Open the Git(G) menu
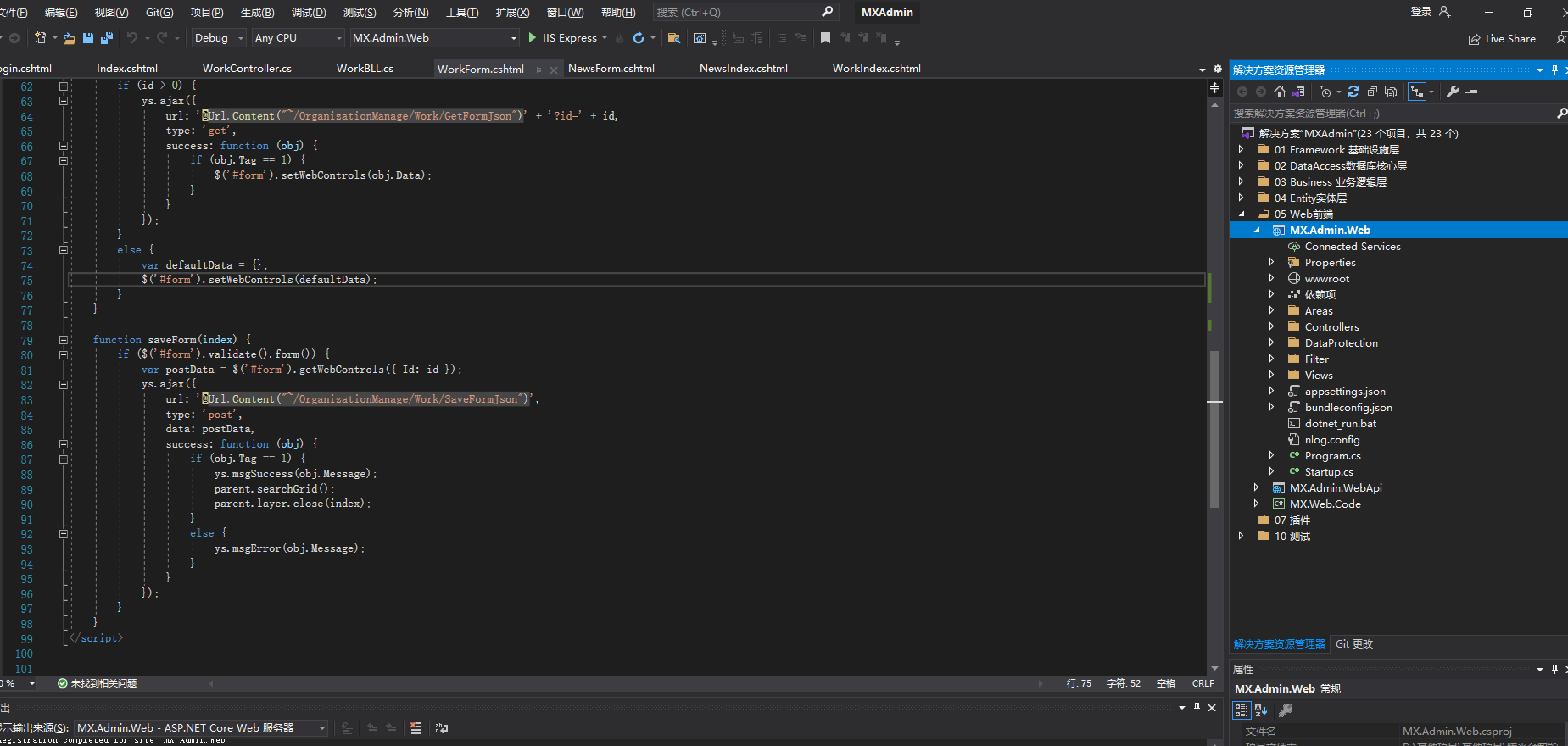Image resolution: width=1568 pixels, height=746 pixels. (159, 13)
